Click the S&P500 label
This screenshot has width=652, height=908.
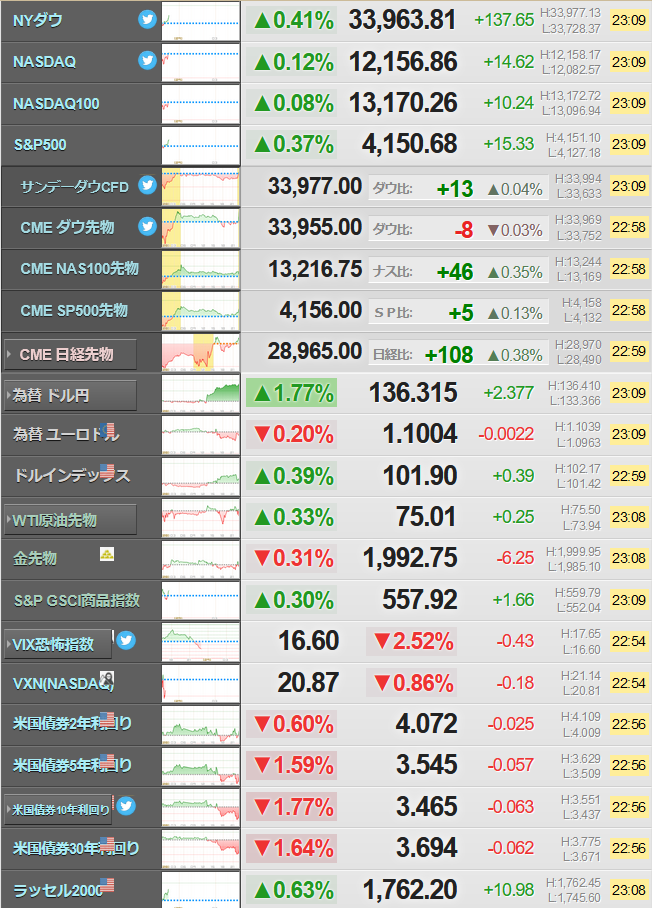(x=40, y=145)
